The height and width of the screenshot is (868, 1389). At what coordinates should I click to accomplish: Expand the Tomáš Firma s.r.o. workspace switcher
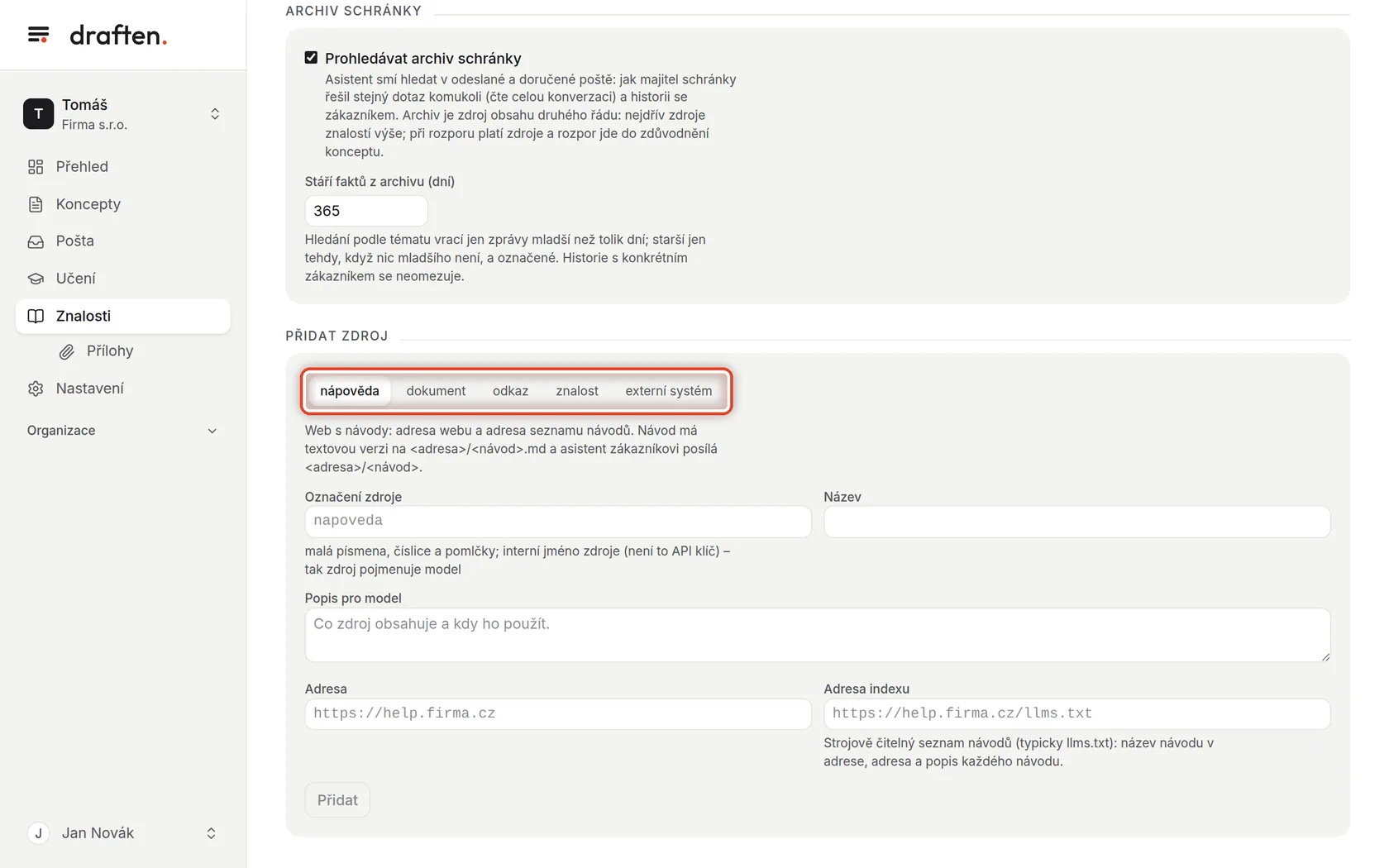click(122, 114)
